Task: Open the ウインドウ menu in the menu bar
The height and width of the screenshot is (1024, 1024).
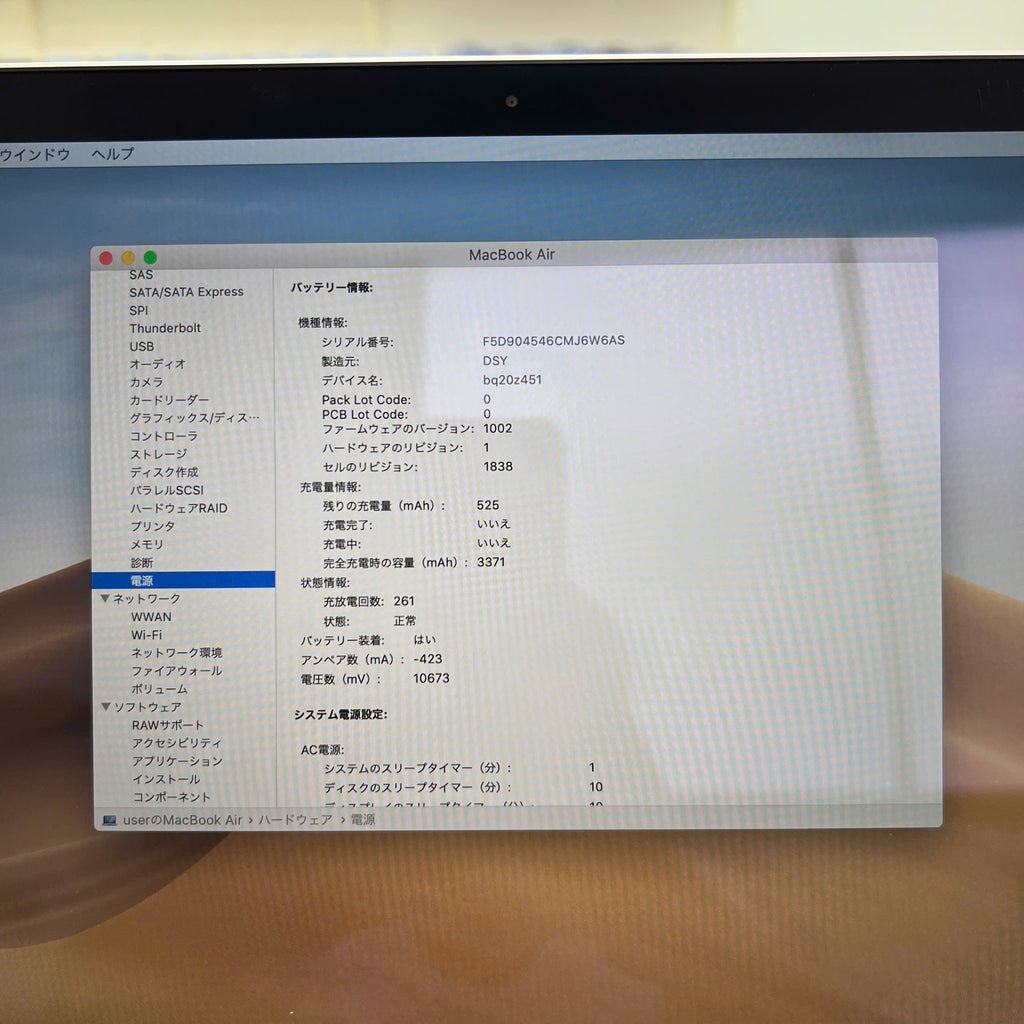Action: [x=34, y=155]
